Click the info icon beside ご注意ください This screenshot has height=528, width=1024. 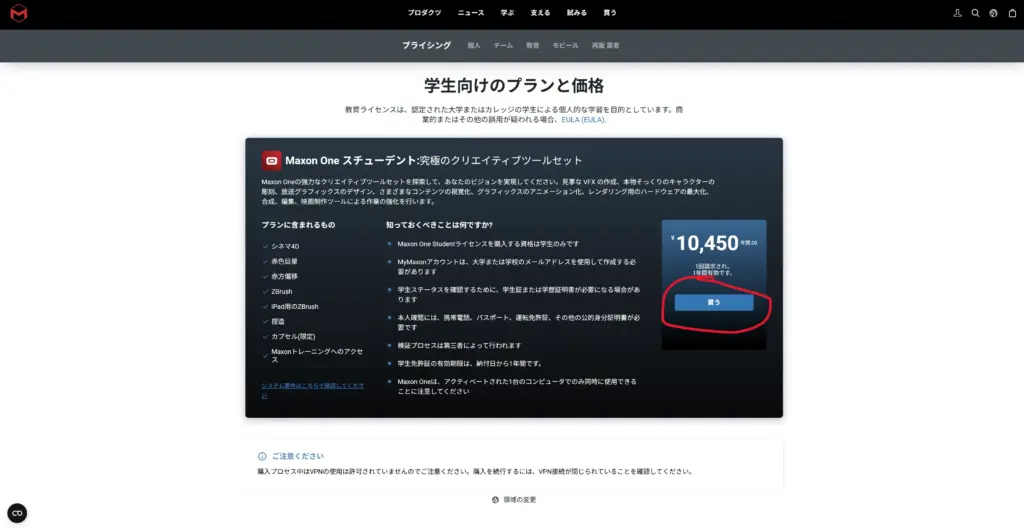[x=262, y=456]
